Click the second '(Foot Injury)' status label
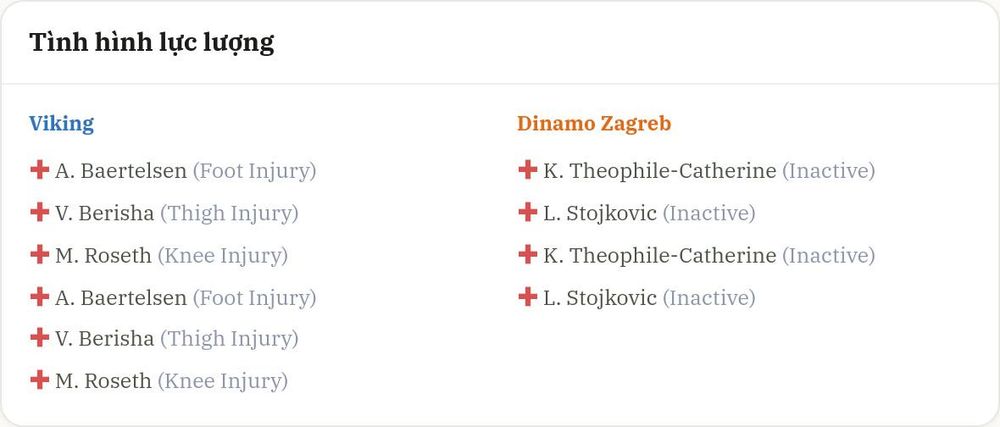The width and height of the screenshot is (1000, 427). click(x=254, y=298)
